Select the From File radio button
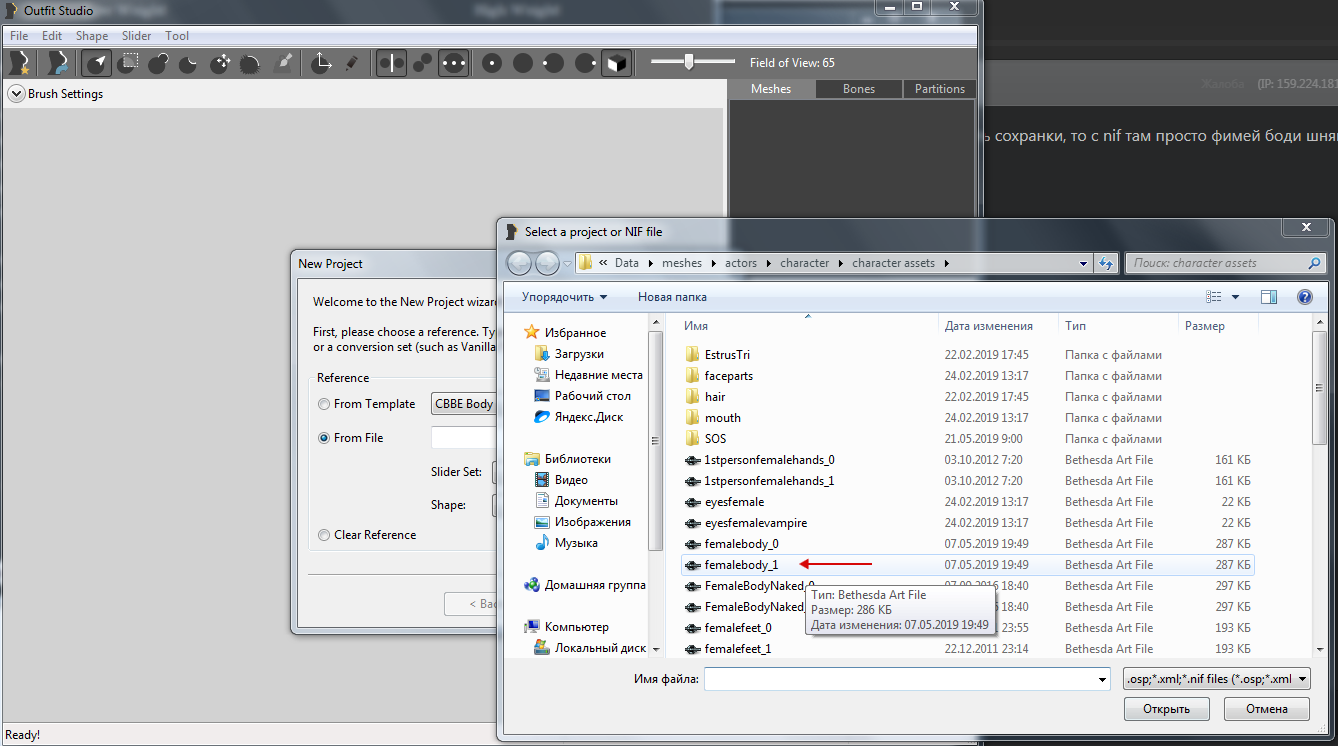Viewport: 1338px width, 746px height. pos(324,438)
